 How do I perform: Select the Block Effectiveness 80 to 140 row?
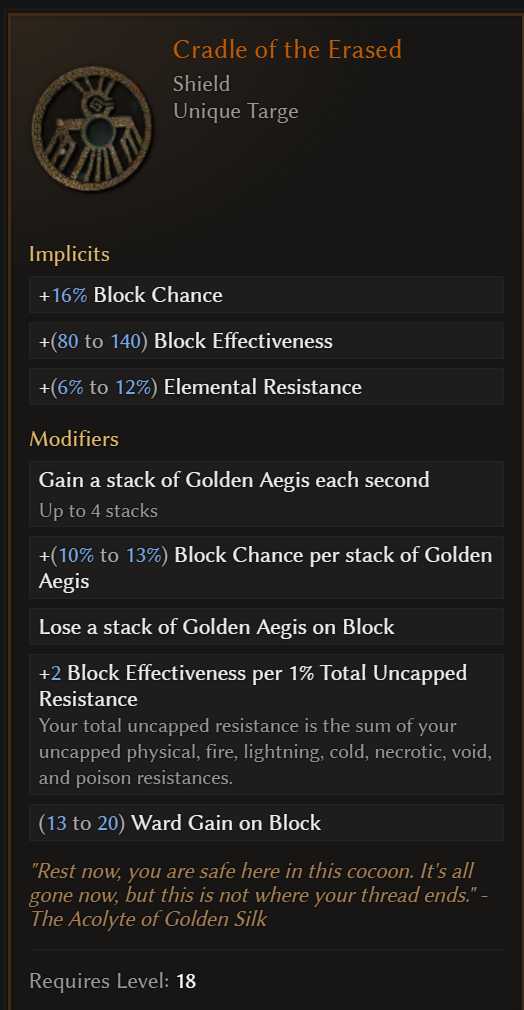(x=266, y=341)
